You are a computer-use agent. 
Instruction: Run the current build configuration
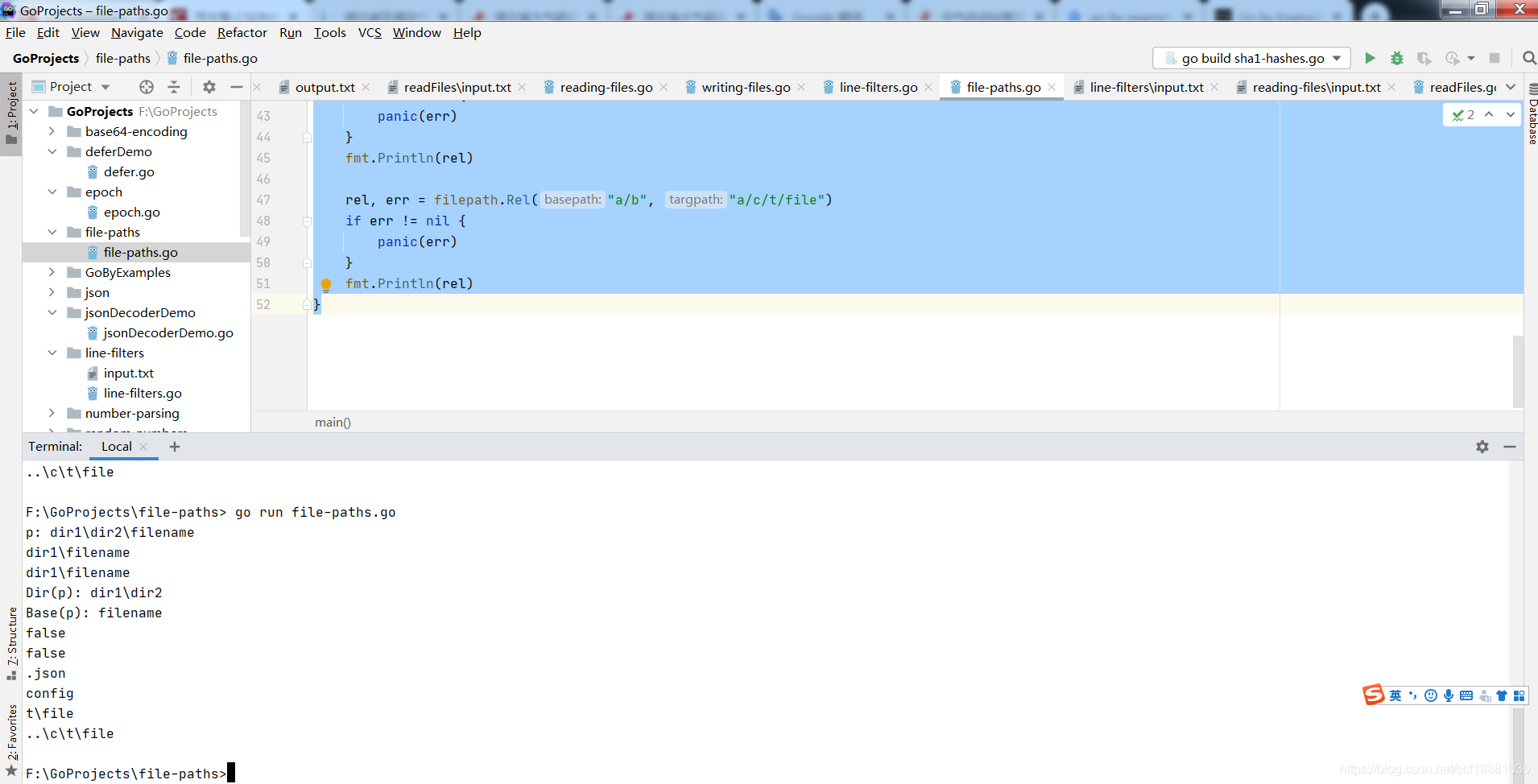click(x=1370, y=58)
